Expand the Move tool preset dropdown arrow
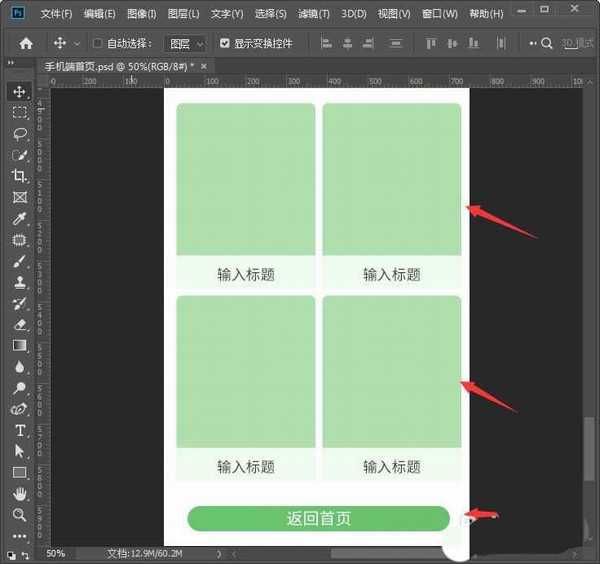Screen dimensions: 600x564 coord(77,44)
